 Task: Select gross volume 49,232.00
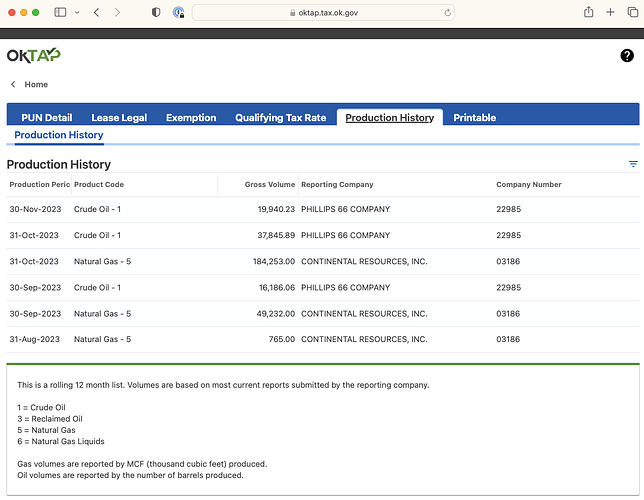[276, 313]
